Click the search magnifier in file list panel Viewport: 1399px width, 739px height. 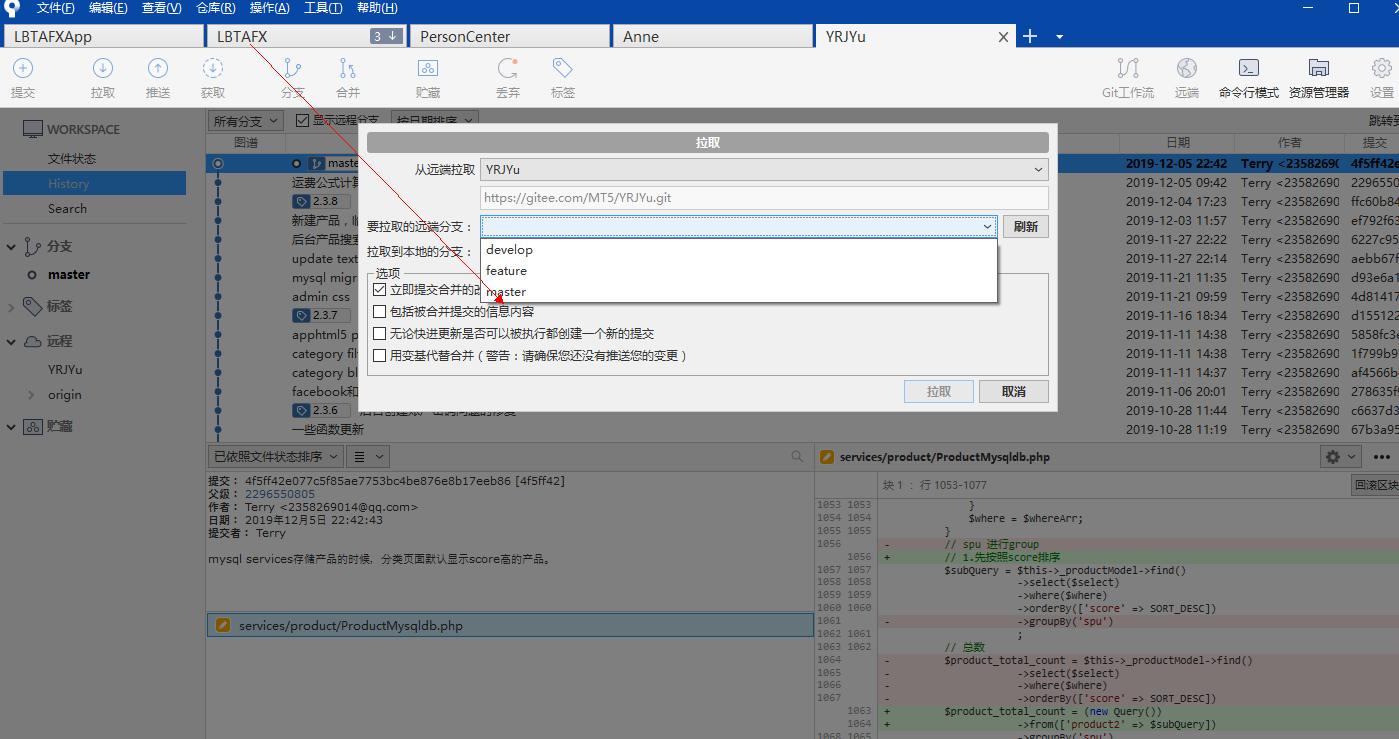[x=797, y=456]
